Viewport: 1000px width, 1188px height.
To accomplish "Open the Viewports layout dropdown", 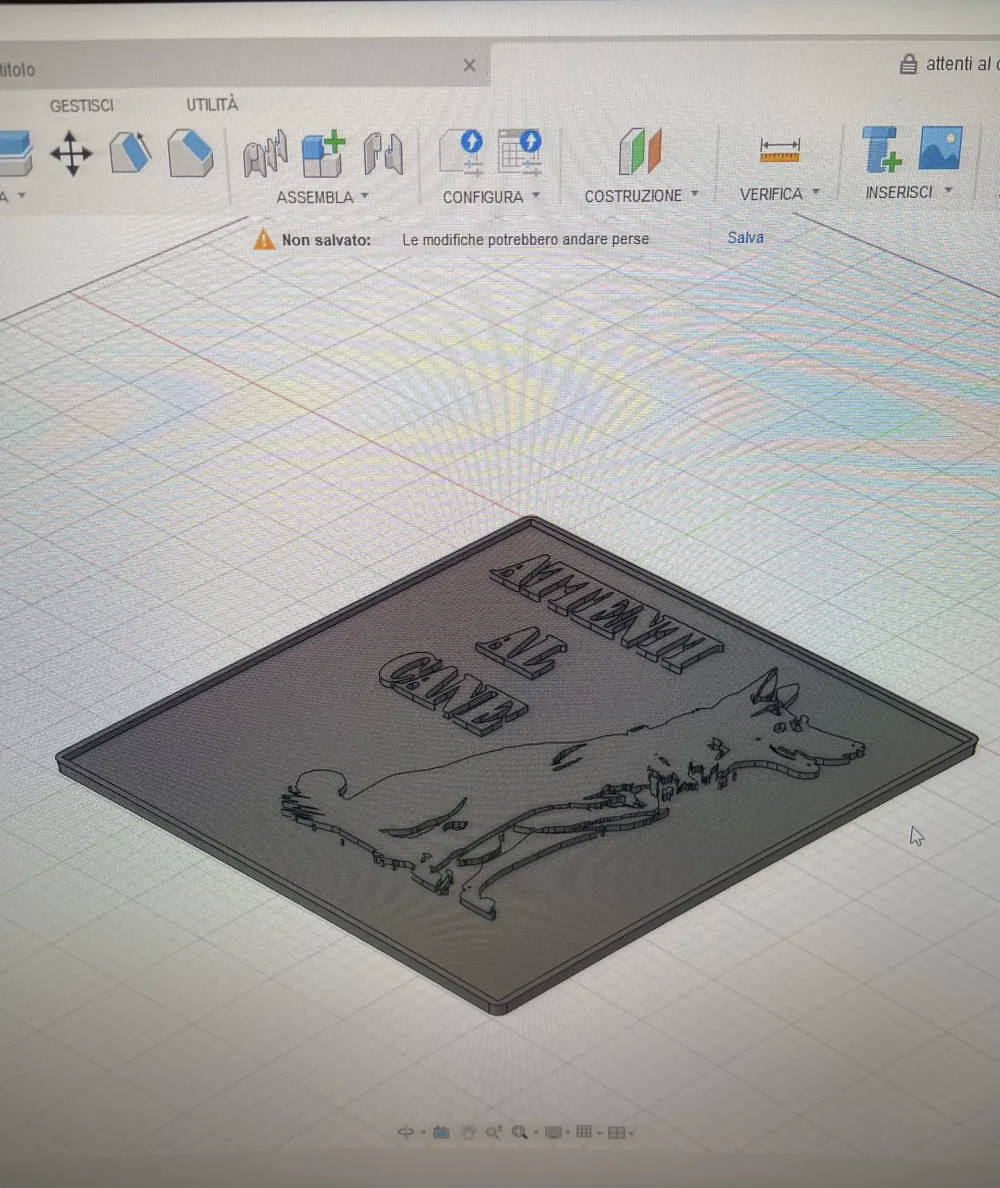I will point(620,1133).
